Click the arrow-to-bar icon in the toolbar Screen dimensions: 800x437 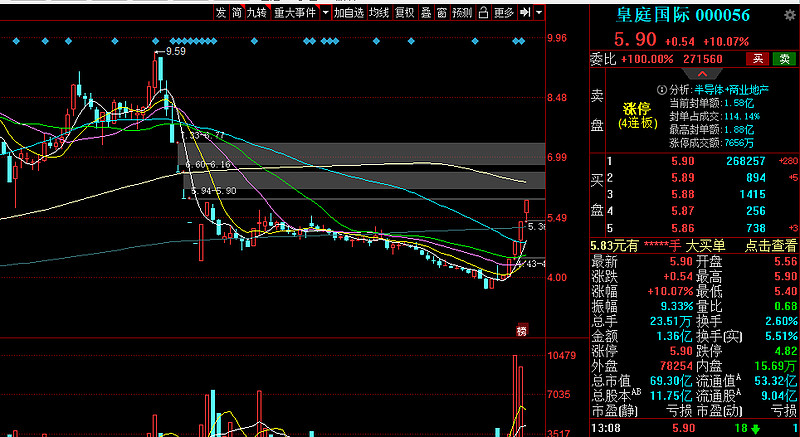click(x=525, y=13)
